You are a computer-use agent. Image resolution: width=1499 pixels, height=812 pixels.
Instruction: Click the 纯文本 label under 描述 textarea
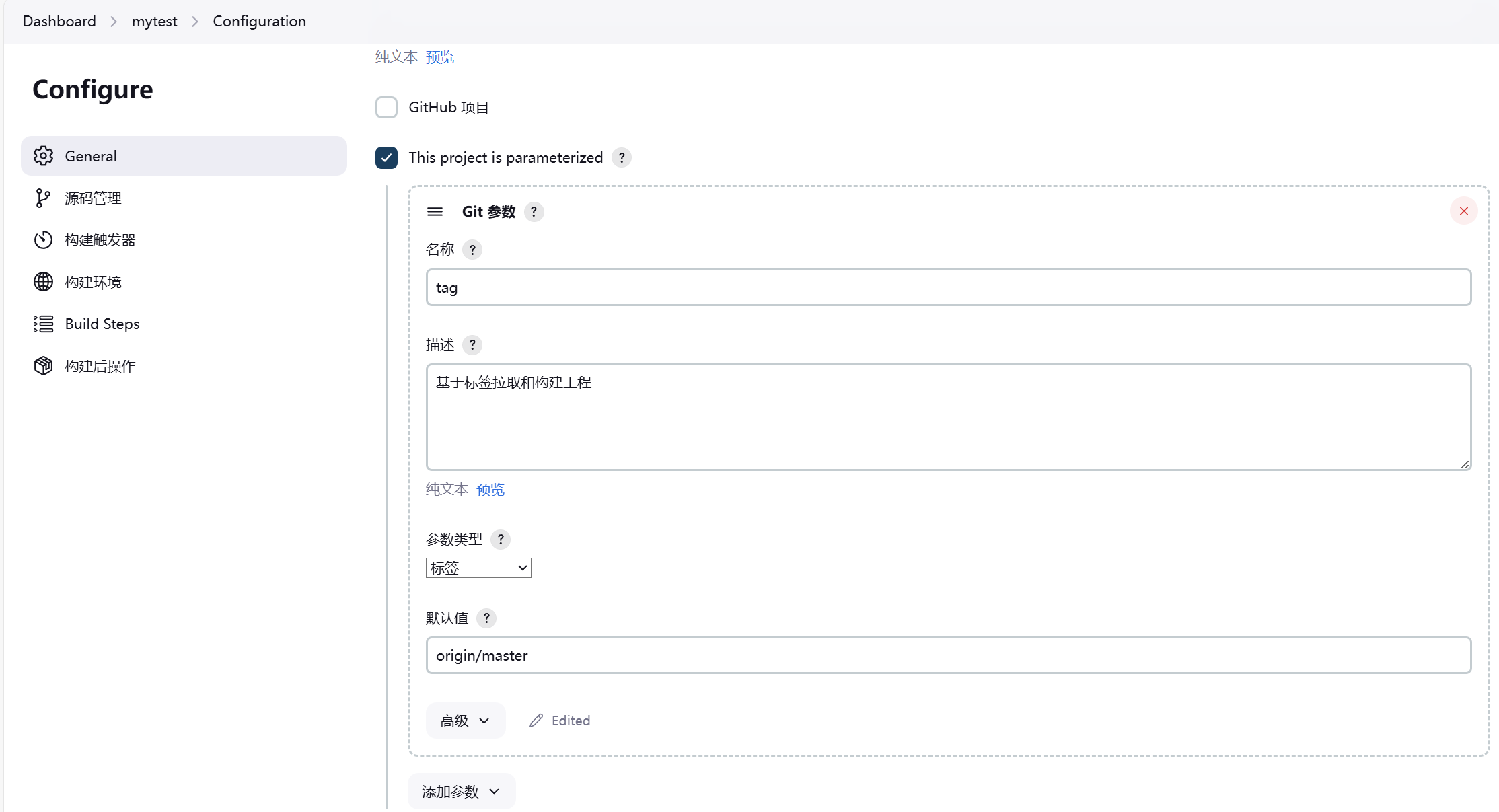coord(447,490)
